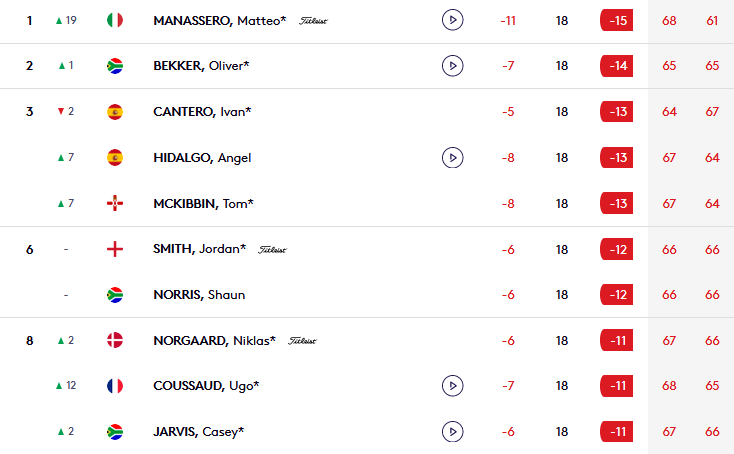Play Ugo Coussaud's video highlights

click(452, 386)
